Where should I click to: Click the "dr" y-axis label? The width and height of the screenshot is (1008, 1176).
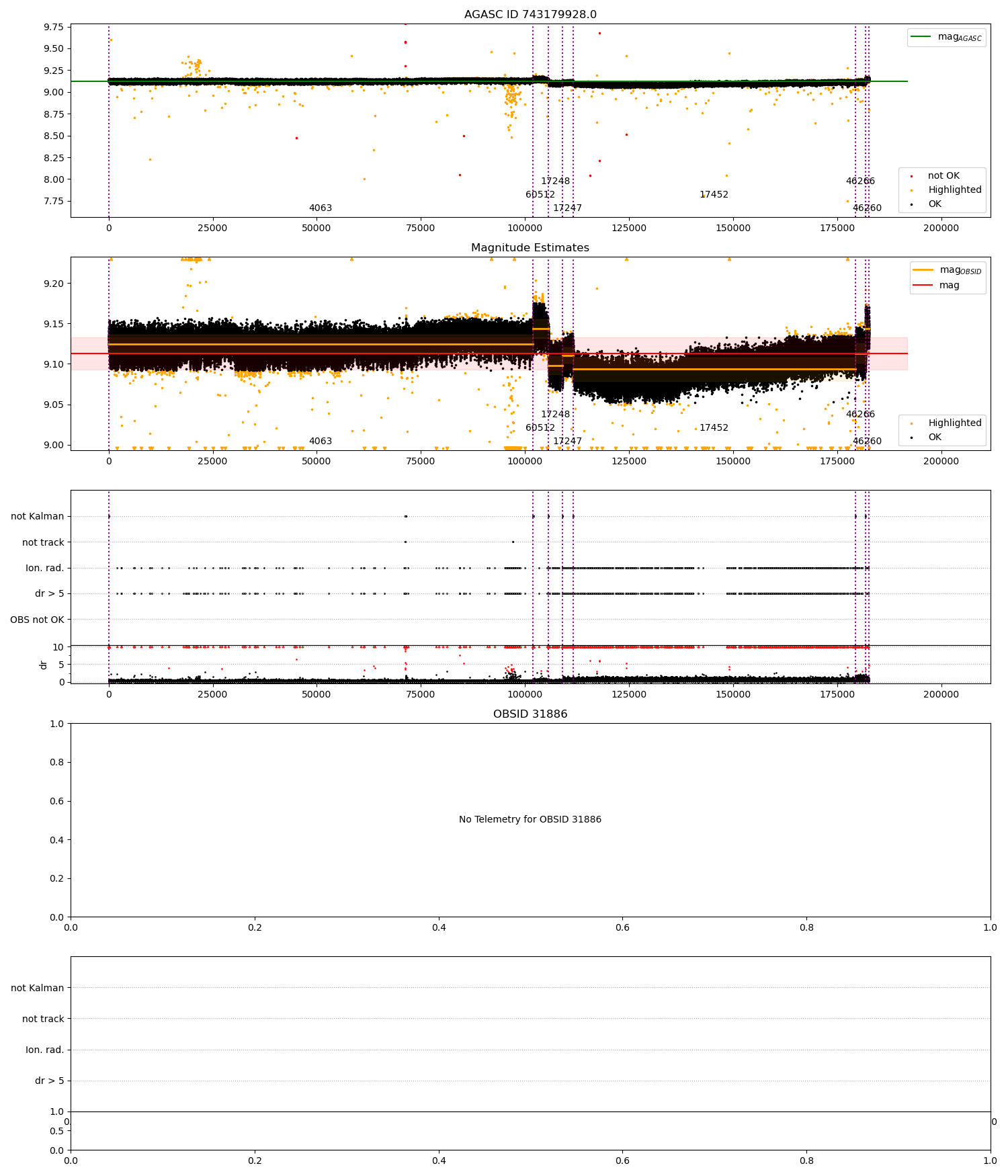tap(44, 665)
